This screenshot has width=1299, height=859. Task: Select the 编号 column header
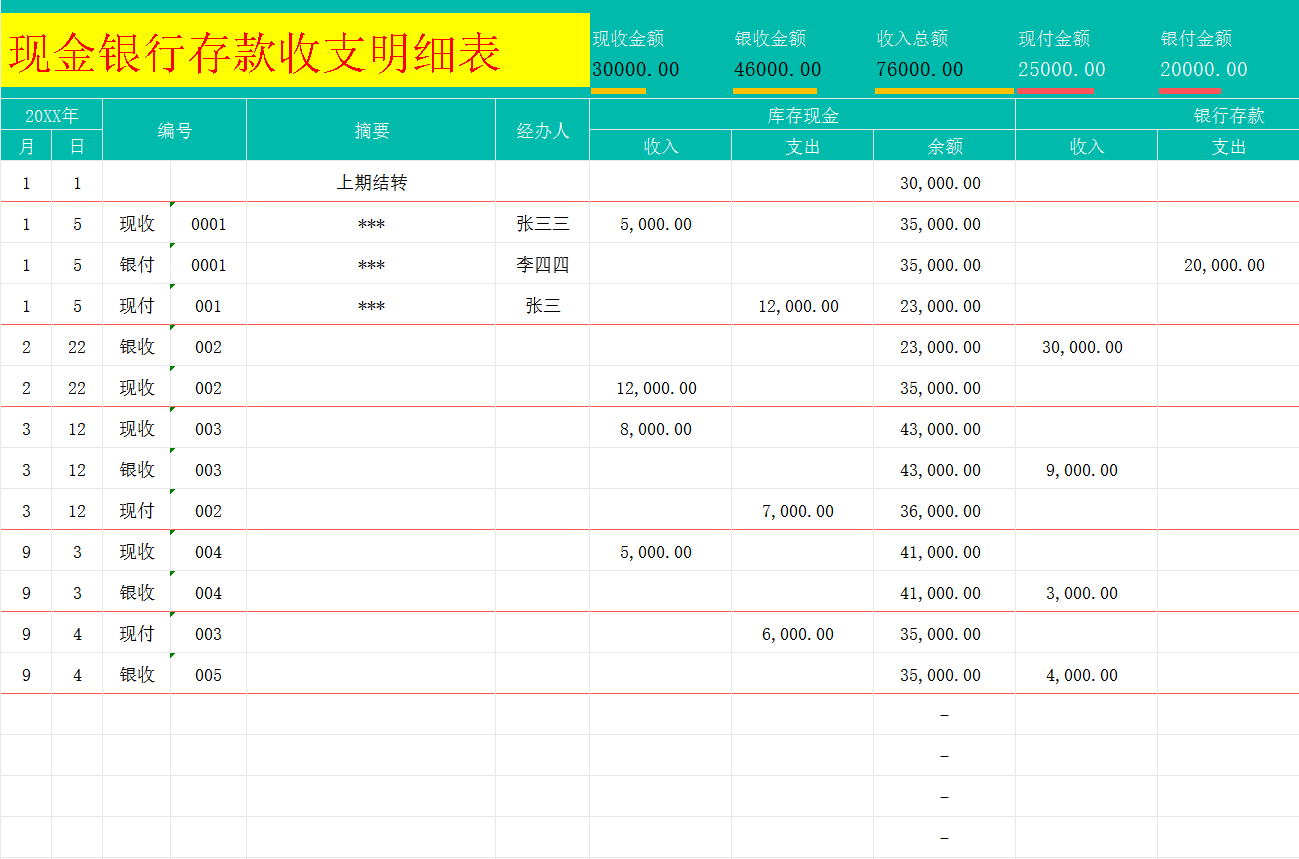174,129
